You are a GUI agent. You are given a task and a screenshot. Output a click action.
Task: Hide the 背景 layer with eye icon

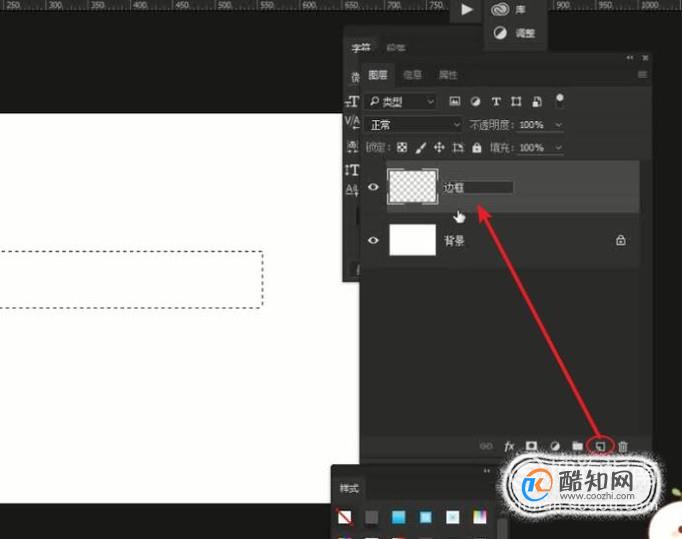(373, 240)
